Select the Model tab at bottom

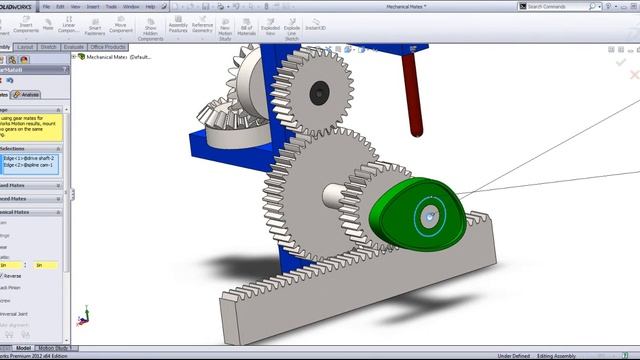coord(23,348)
